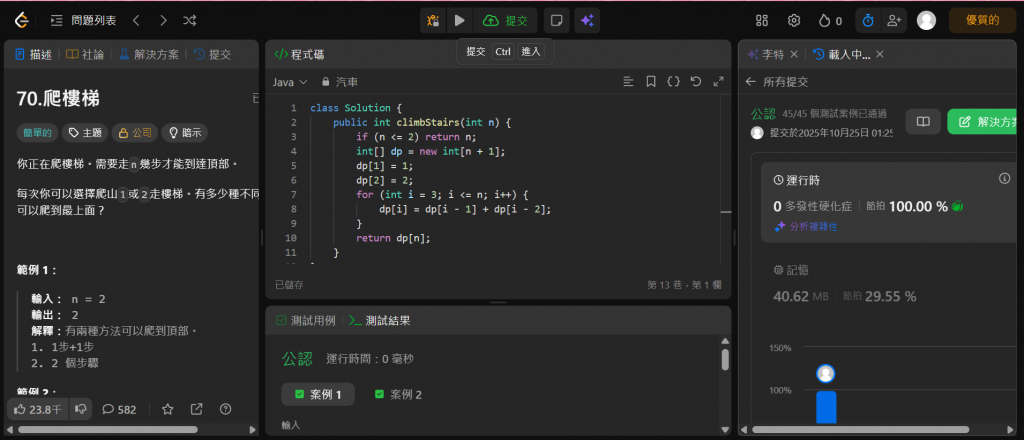
Task: Switch to 測試結果 test result tab
Action: click(380, 321)
